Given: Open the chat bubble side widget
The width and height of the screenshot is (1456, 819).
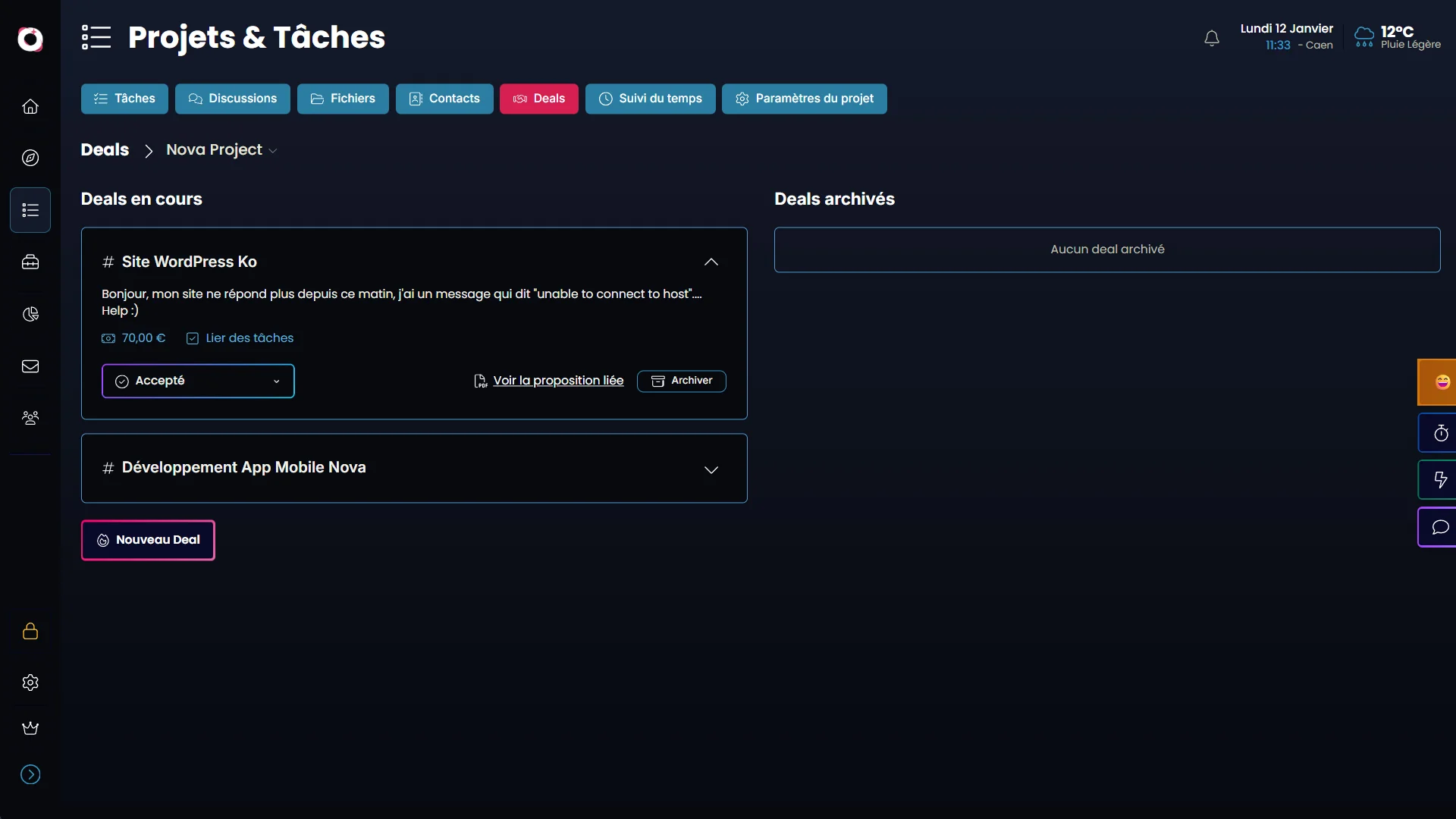Looking at the screenshot, I should pos(1440,527).
